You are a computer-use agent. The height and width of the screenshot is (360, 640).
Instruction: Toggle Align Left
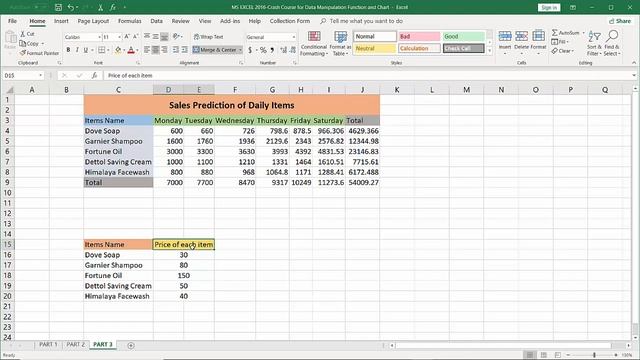147,50
